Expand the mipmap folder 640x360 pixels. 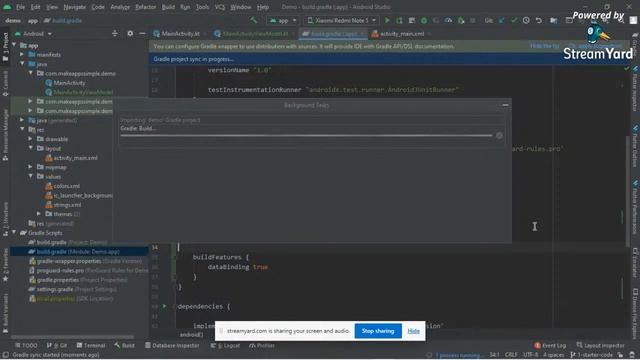point(30,167)
